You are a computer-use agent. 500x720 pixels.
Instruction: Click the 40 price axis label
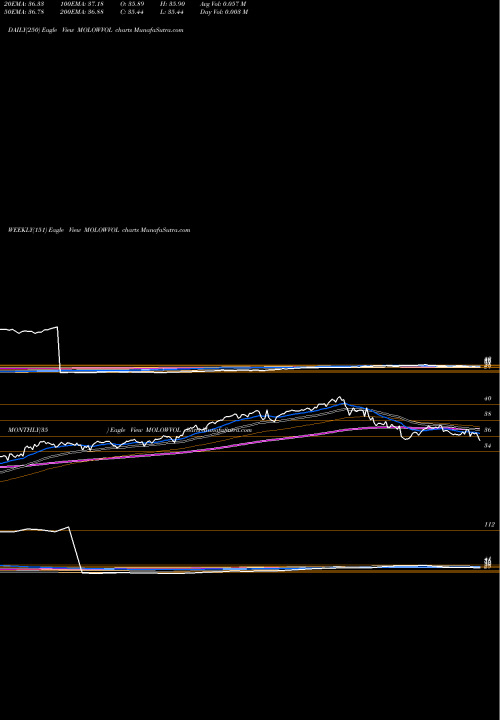pyautogui.click(x=488, y=399)
